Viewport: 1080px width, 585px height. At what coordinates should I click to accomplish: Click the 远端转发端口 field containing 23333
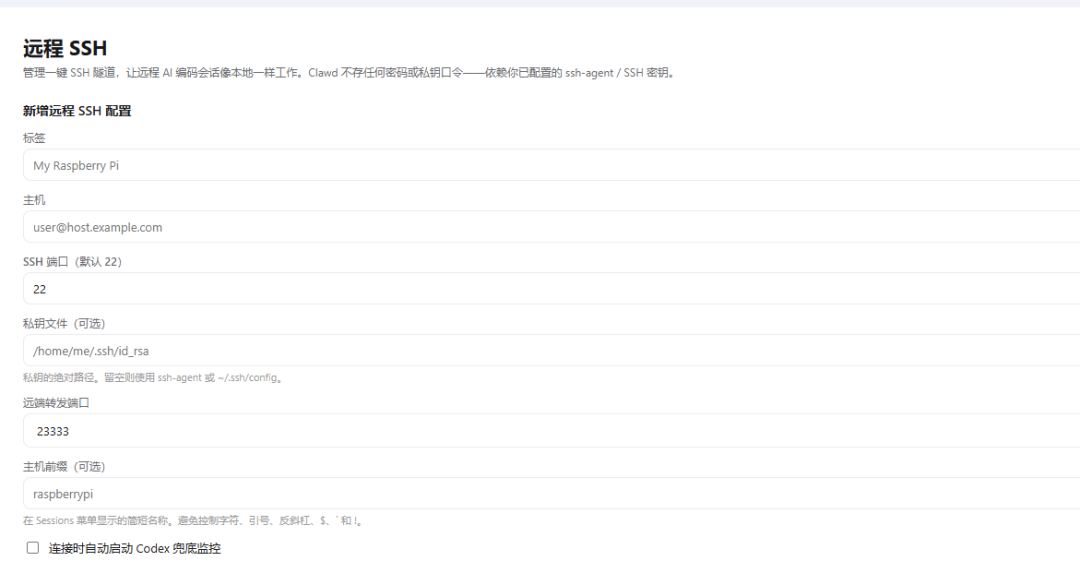point(551,431)
